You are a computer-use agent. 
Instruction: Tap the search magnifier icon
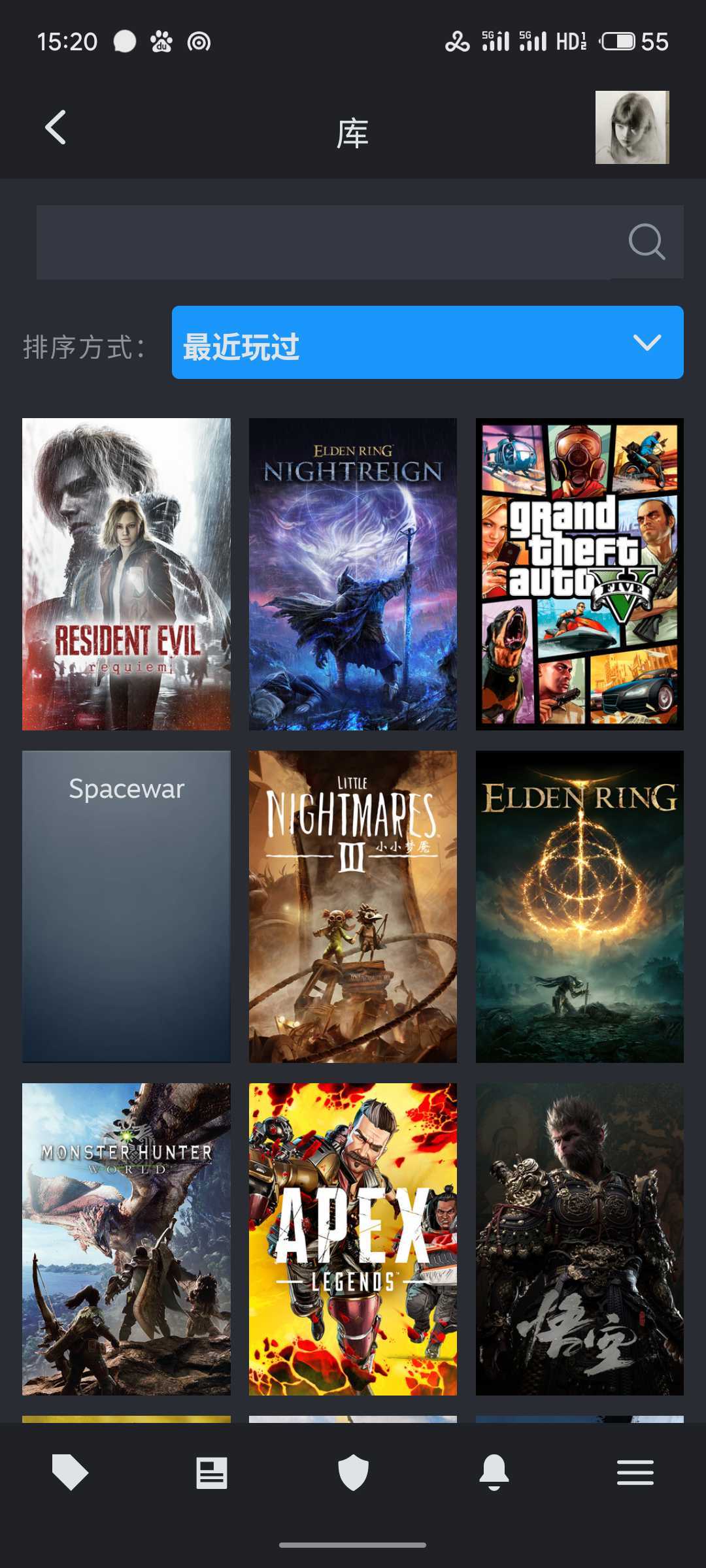(x=647, y=242)
